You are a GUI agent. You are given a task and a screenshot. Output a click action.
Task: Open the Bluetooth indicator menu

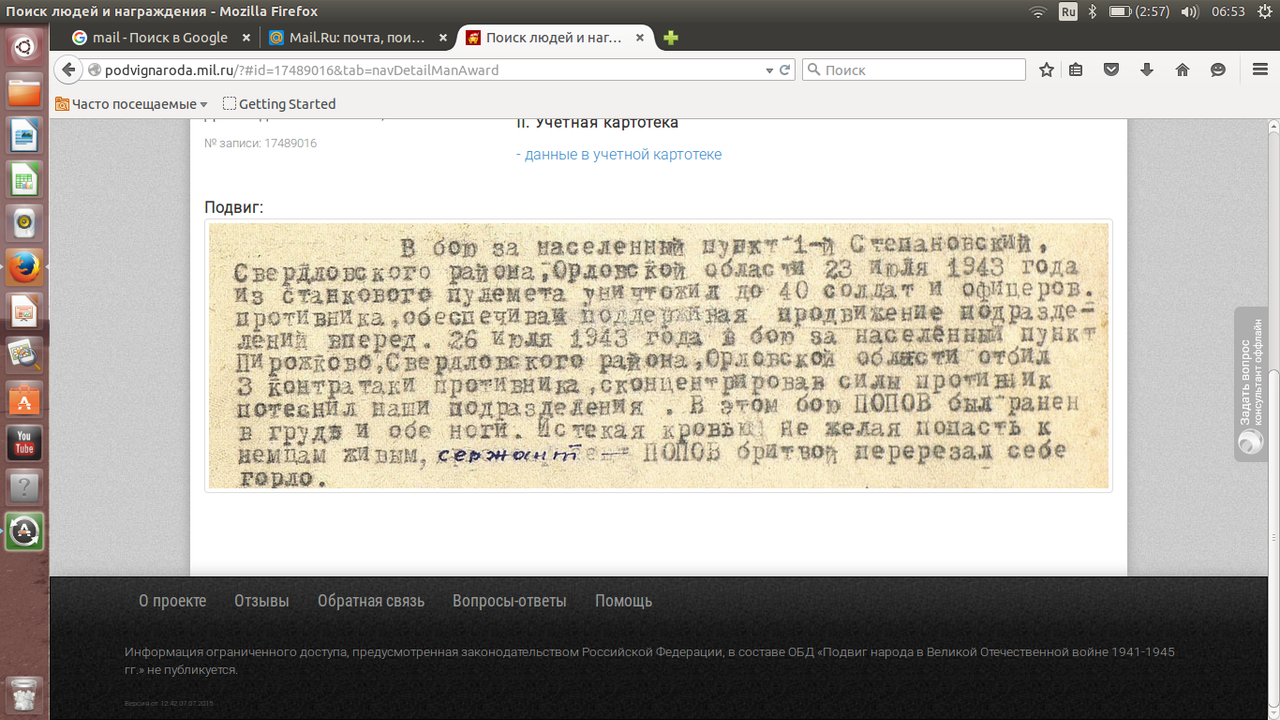pyautogui.click(x=1093, y=12)
